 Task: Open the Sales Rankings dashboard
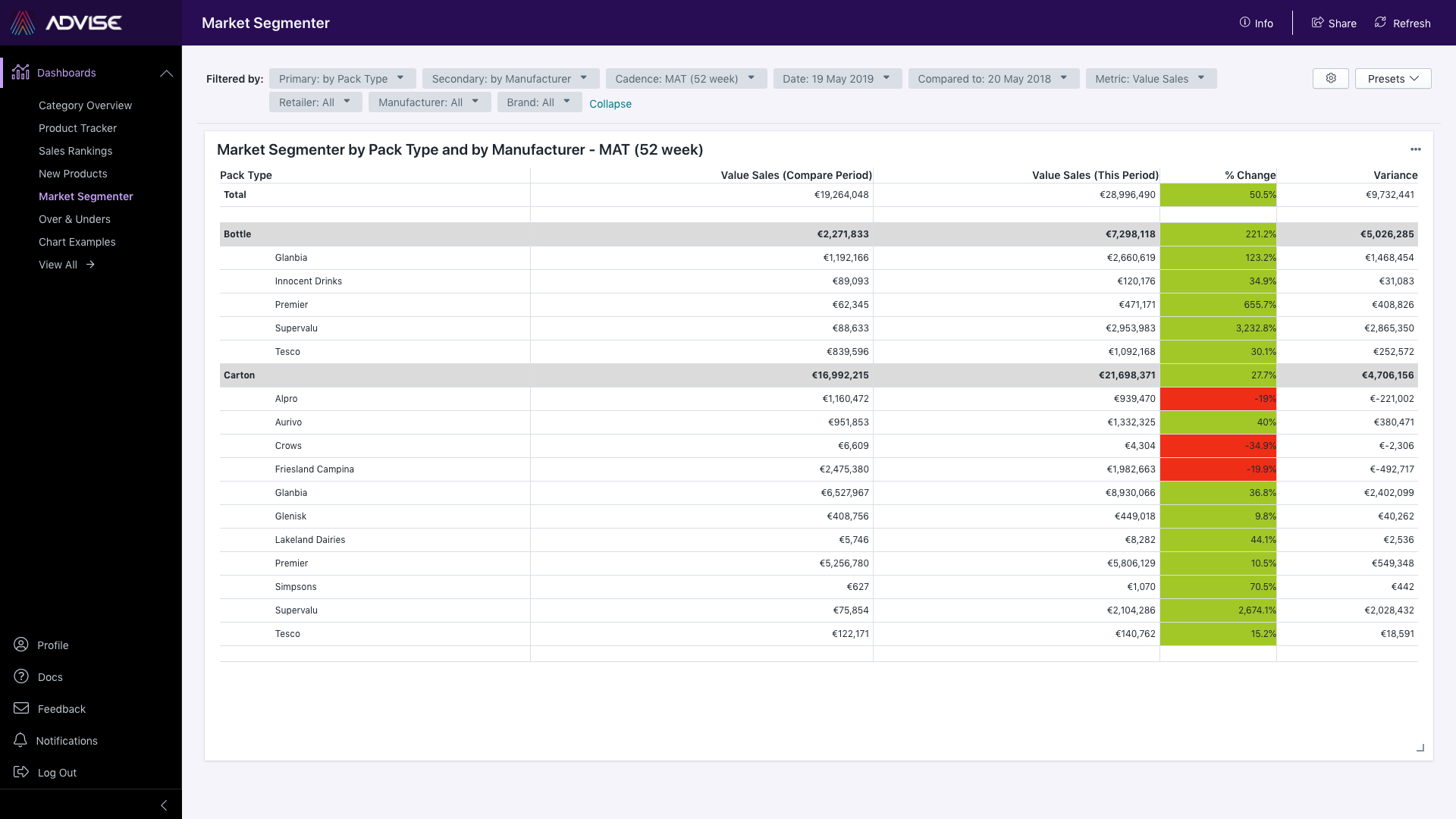coord(75,151)
